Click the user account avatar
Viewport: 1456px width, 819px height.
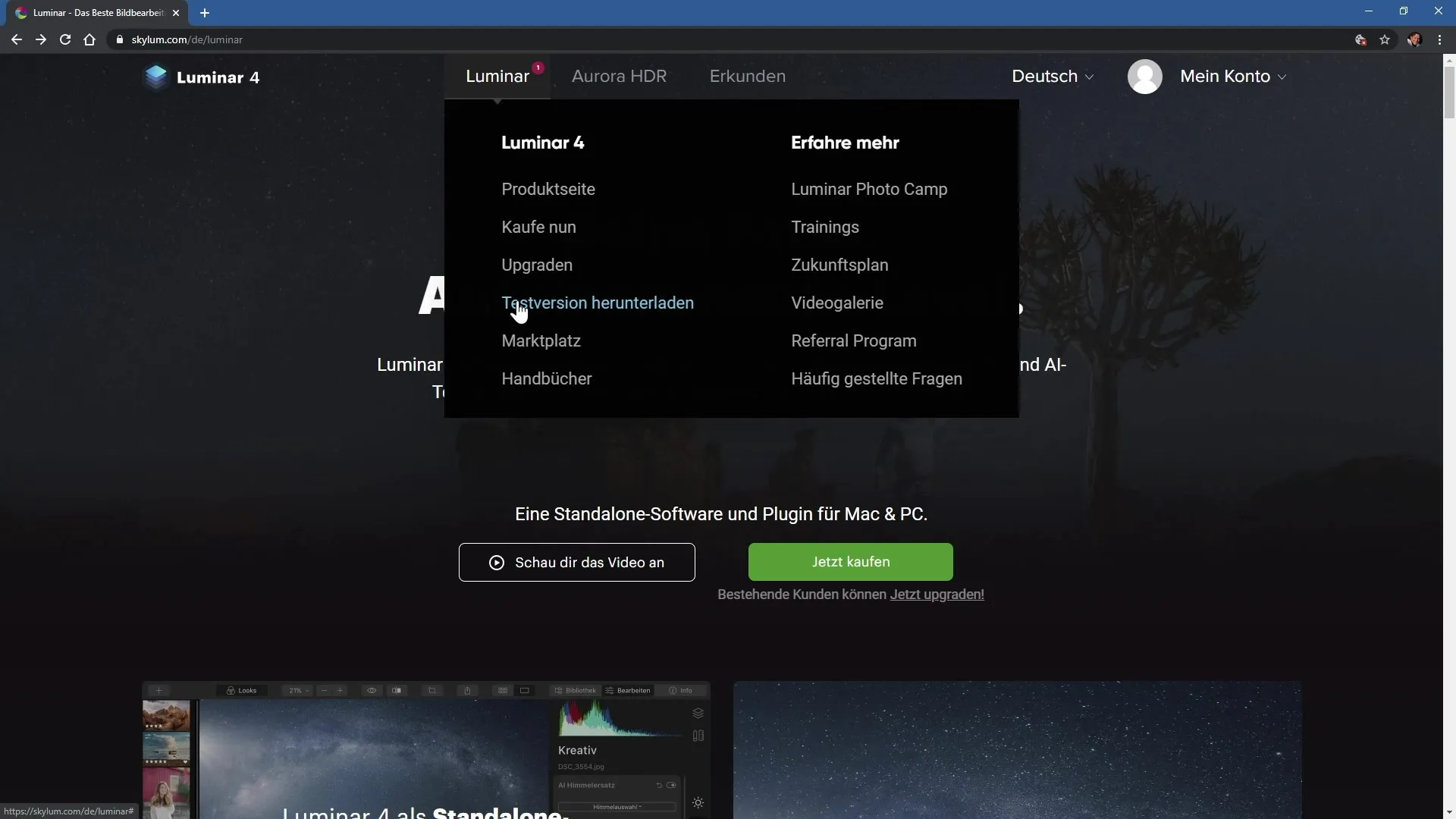1144,77
